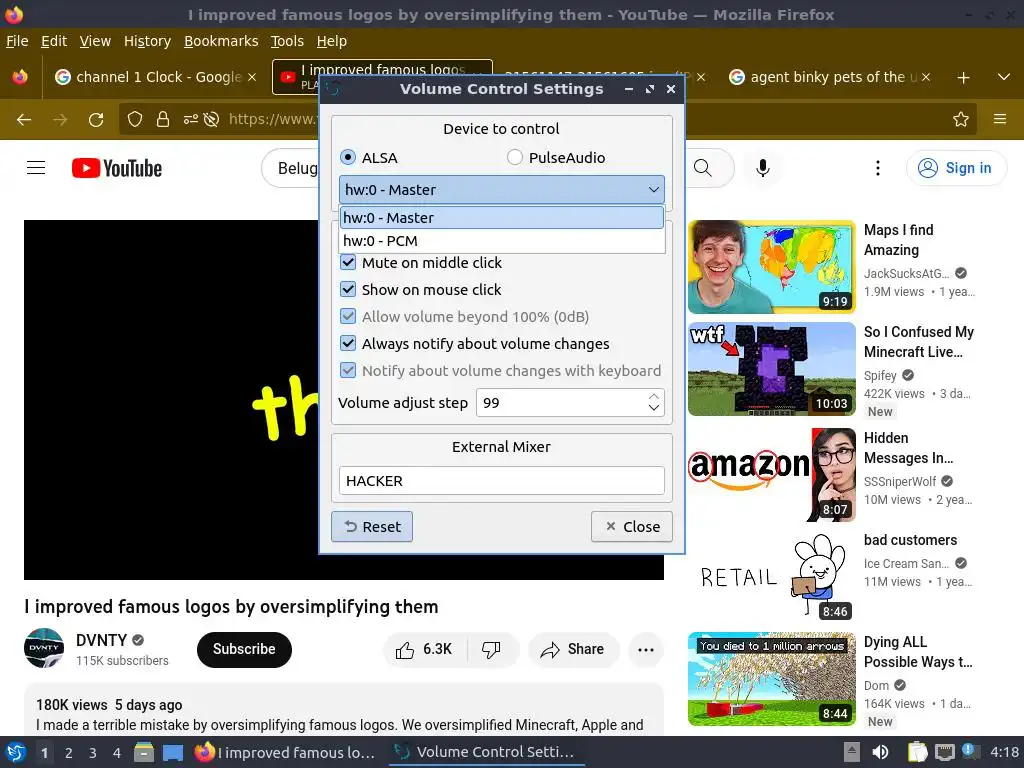The width and height of the screenshot is (1024, 768).
Task: Click the taskbar network monitor icon
Action: (x=944, y=752)
